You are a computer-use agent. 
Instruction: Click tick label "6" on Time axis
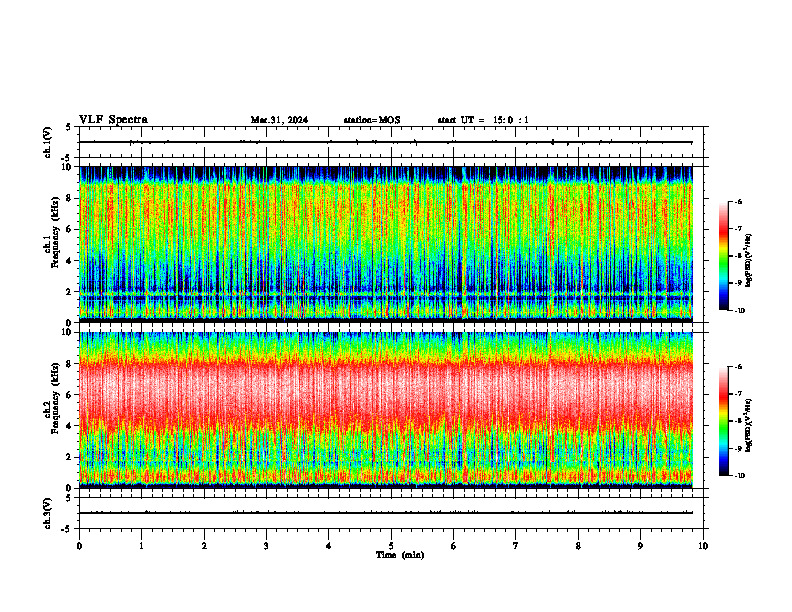point(454,546)
